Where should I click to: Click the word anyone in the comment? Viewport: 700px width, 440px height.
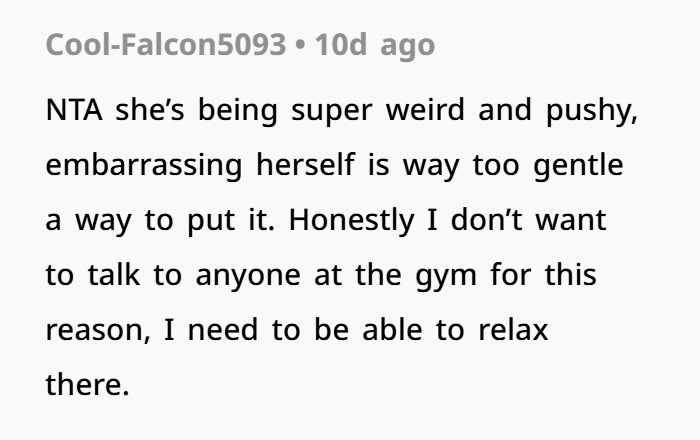(x=248, y=276)
